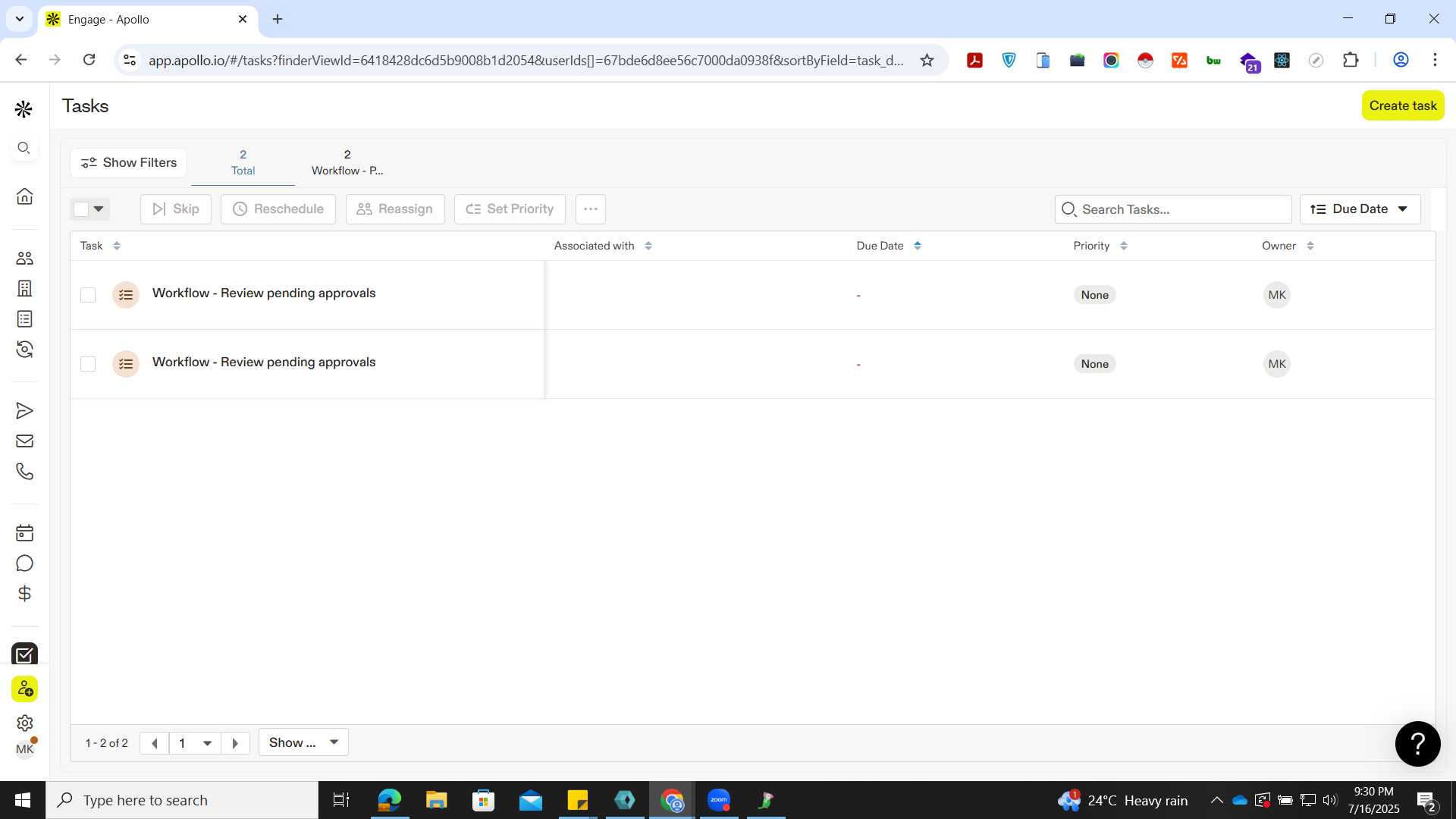
Task: Open the Windows Start menu
Action: click(x=23, y=800)
